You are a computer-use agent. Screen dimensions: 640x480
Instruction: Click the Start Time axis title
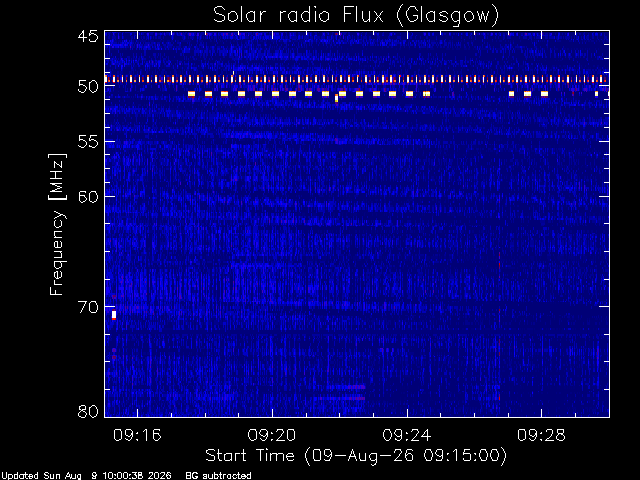356,456
